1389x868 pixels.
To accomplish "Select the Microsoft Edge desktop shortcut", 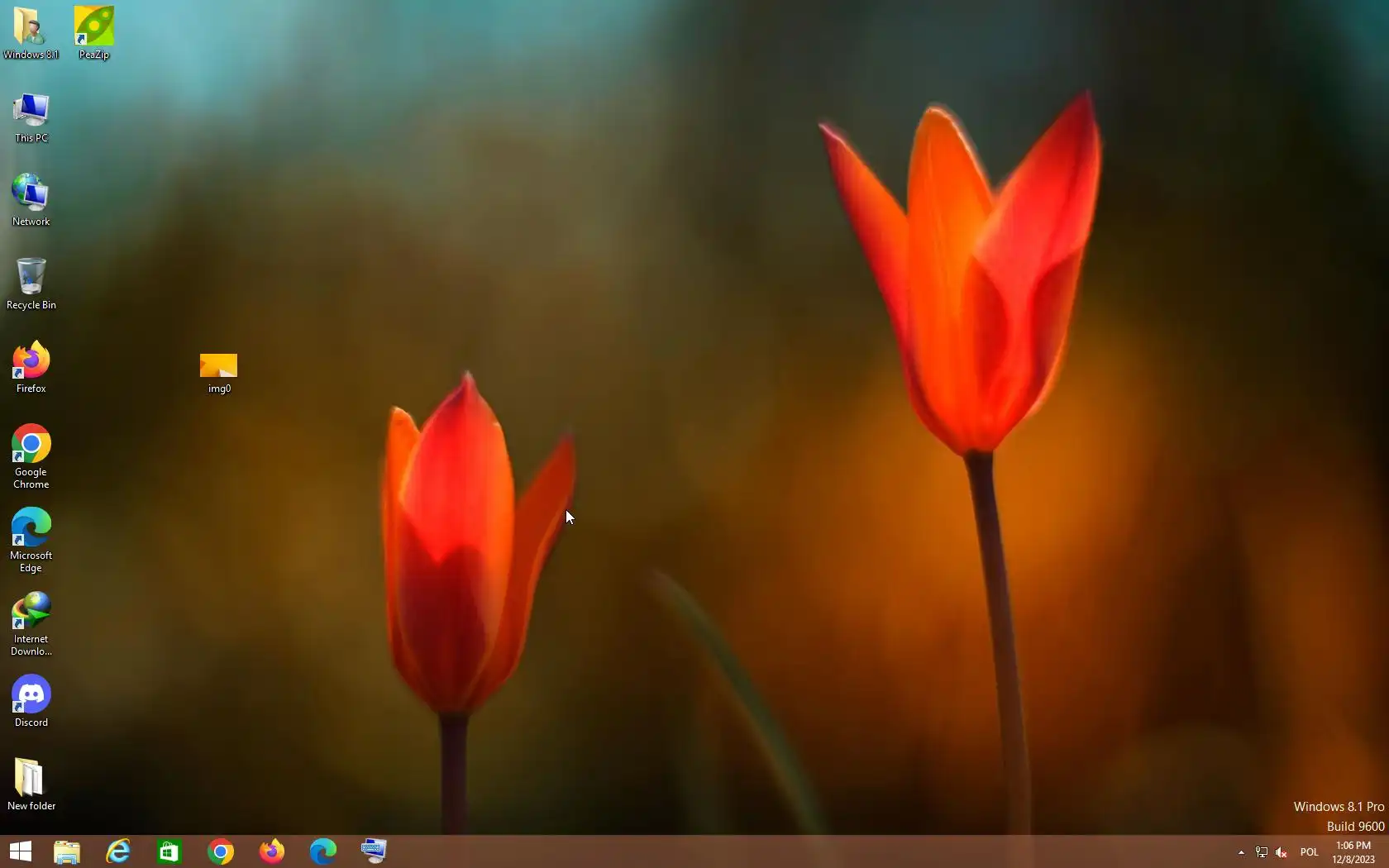I will (31, 540).
